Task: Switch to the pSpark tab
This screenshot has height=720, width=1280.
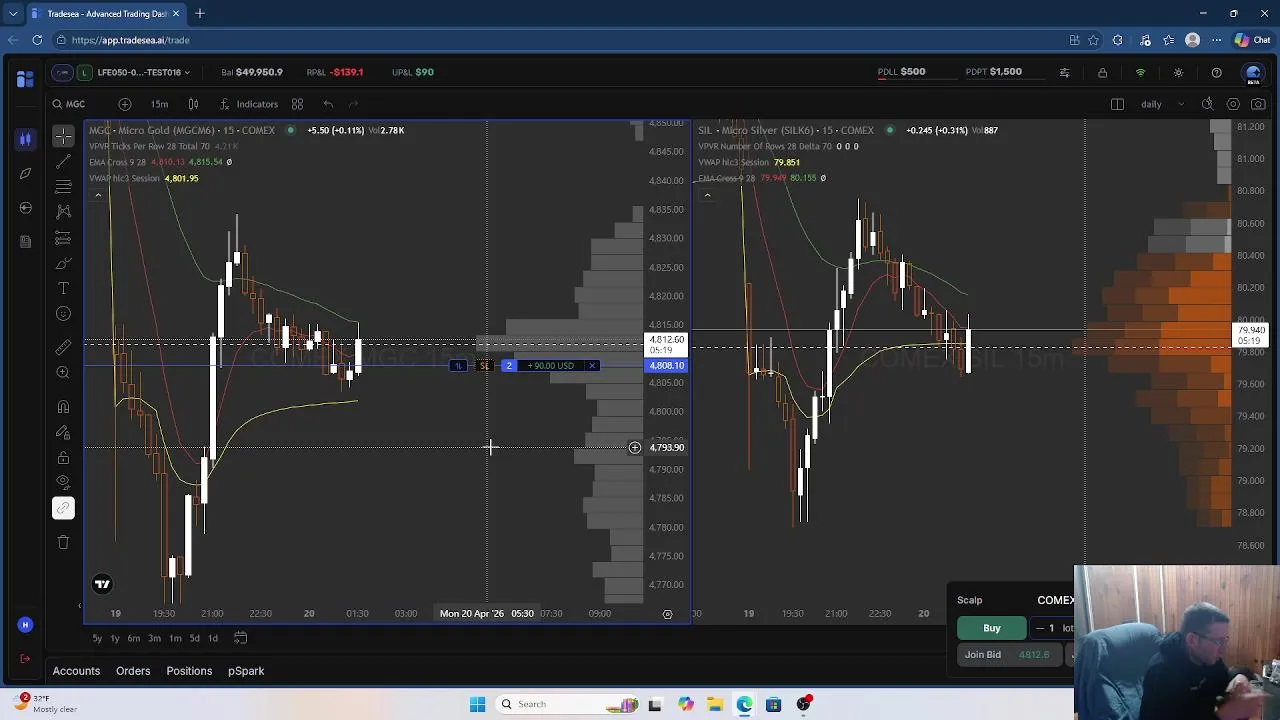Action: coord(246,671)
